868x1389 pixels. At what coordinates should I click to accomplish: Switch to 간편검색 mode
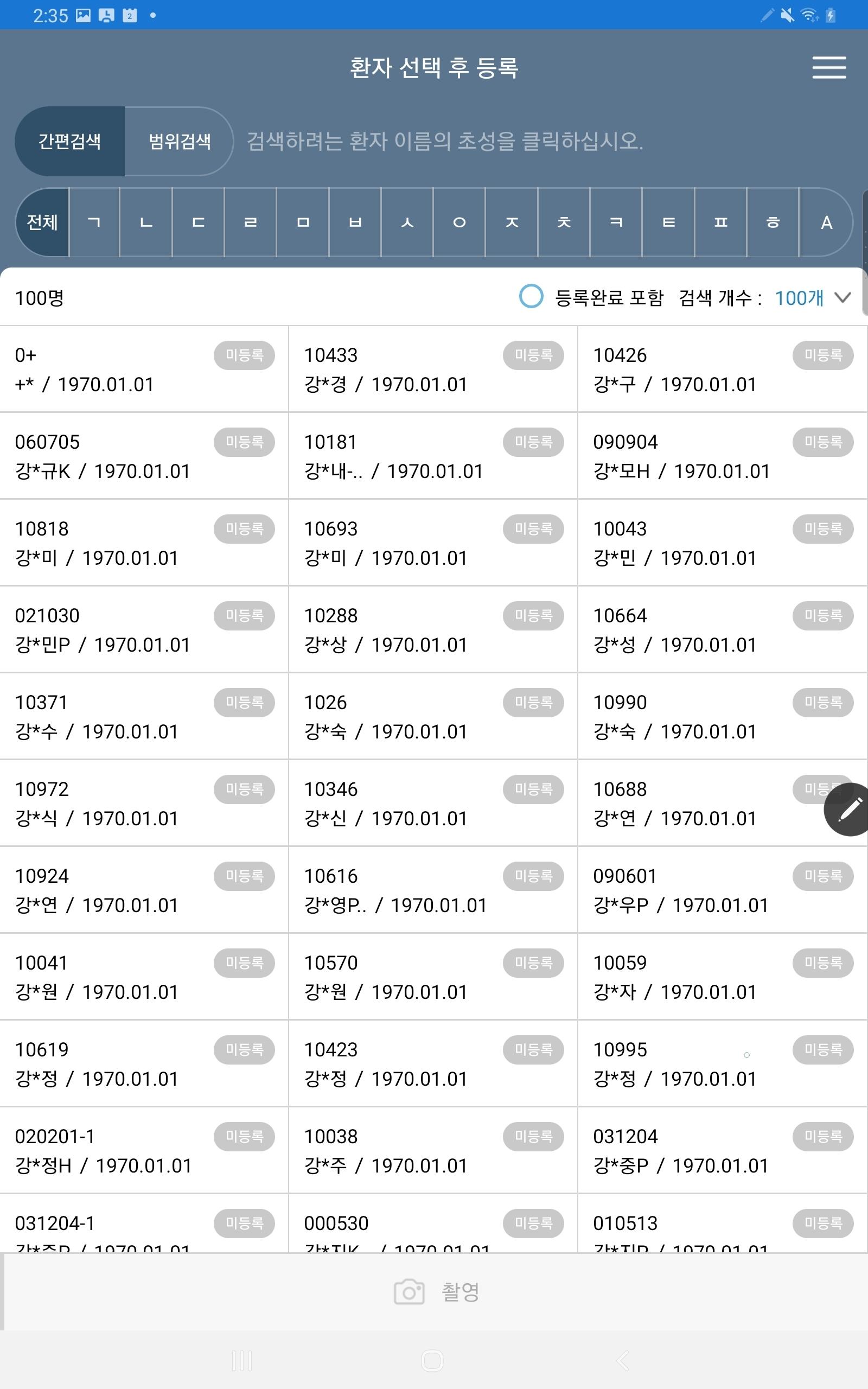click(69, 141)
